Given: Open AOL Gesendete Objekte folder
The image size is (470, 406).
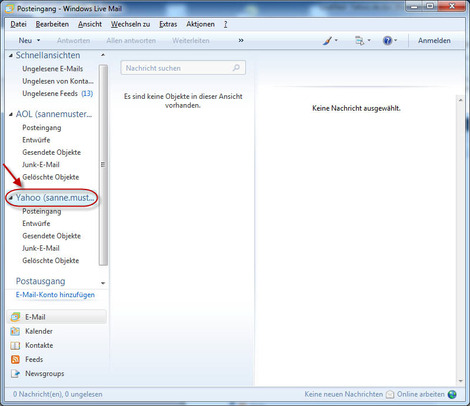Looking at the screenshot, I should [x=52, y=152].
